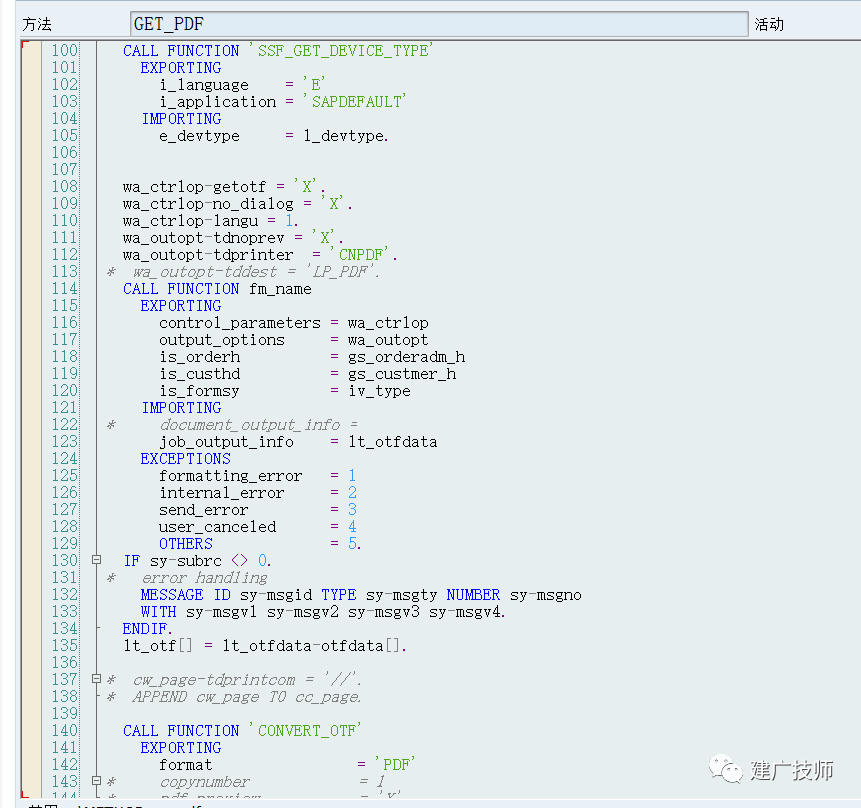Image resolution: width=861 pixels, height=808 pixels.
Task: Click line number 100 in the gutter
Action: pos(64,50)
